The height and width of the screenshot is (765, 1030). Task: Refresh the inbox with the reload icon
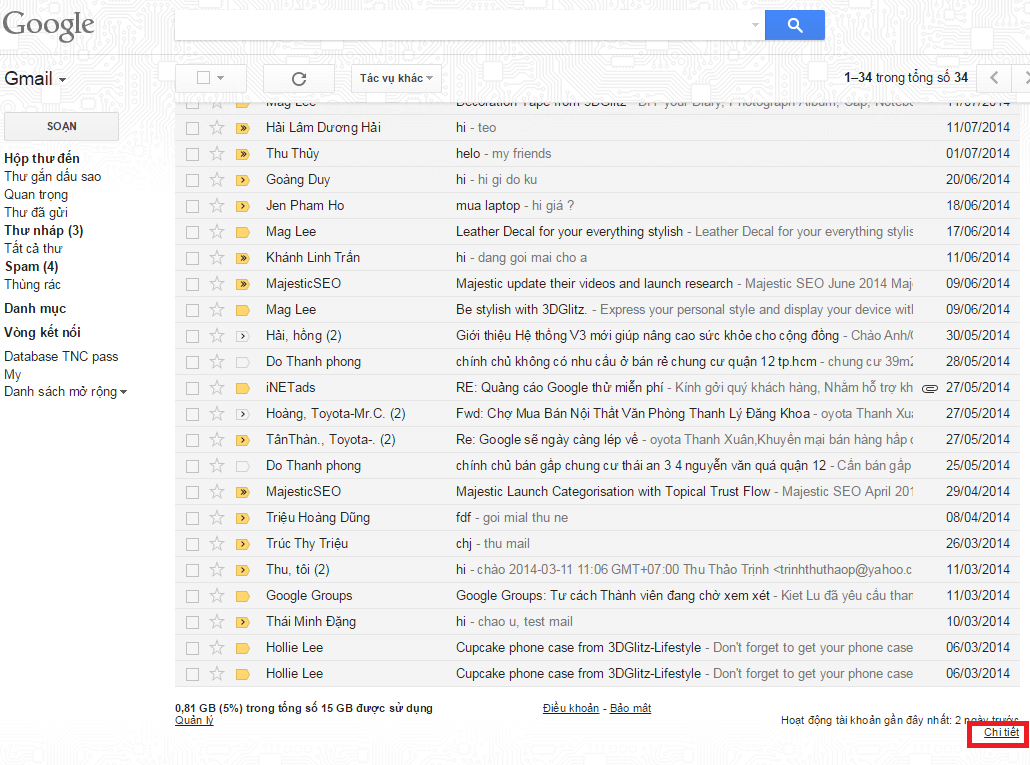pyautogui.click(x=299, y=79)
